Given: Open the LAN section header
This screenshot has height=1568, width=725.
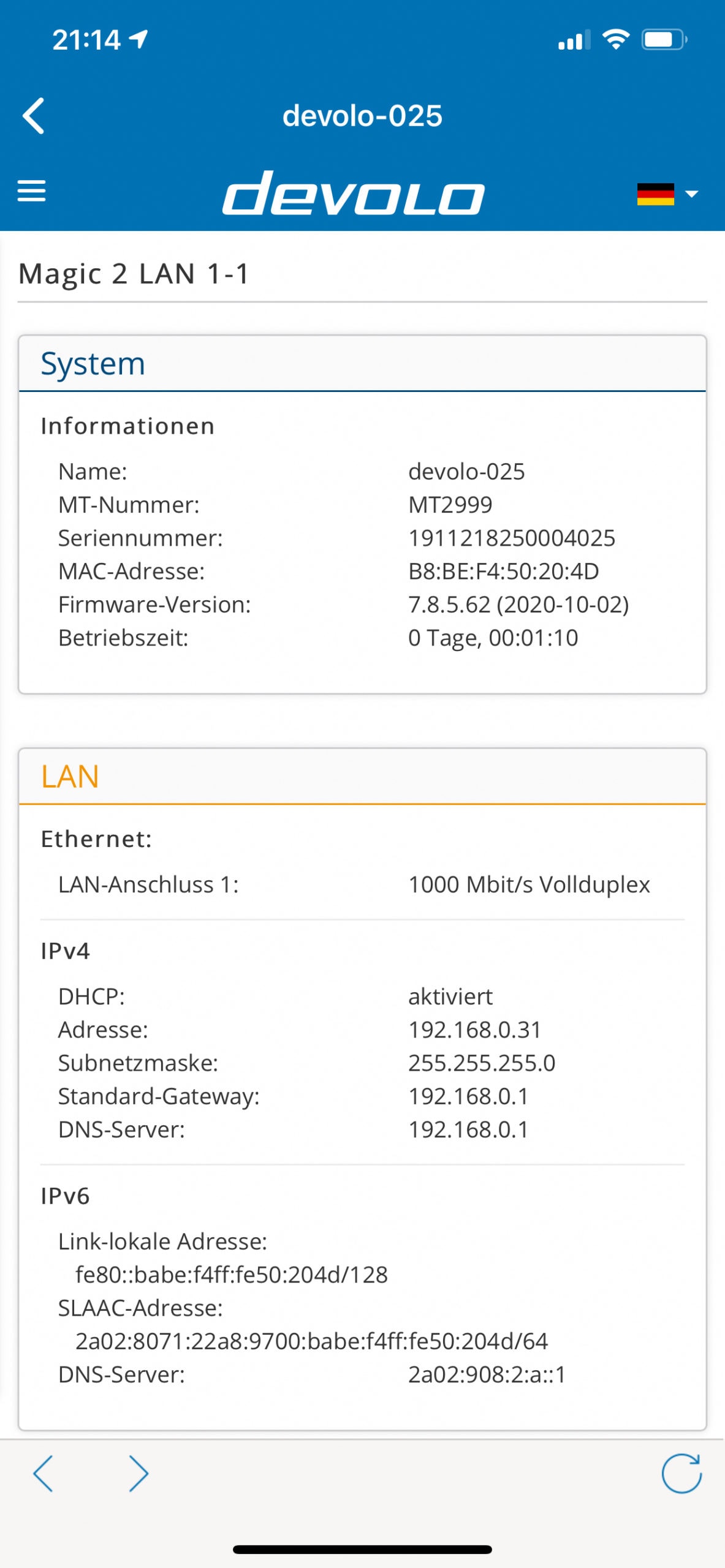Looking at the screenshot, I should point(362,776).
